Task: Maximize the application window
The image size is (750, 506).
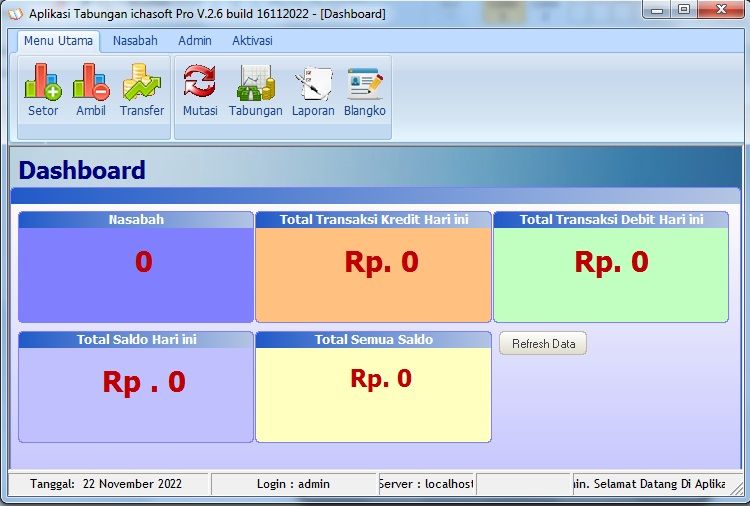Action: [684, 10]
